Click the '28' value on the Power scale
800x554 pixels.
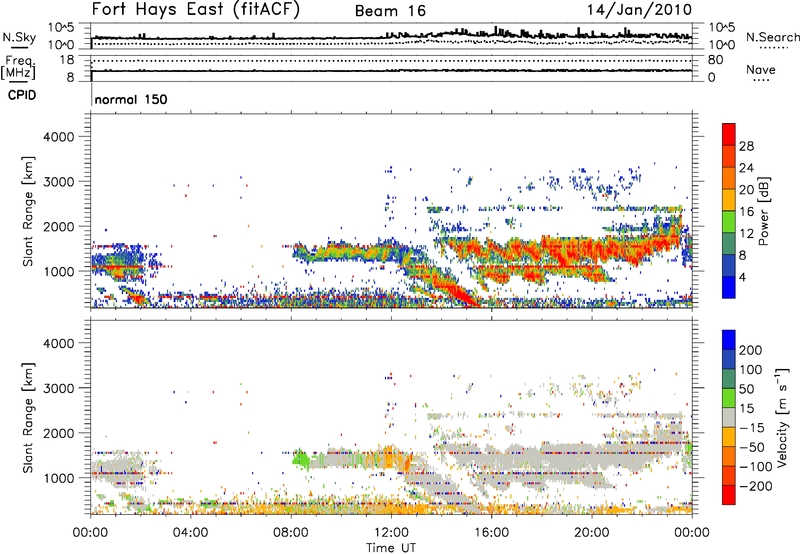coord(746,146)
